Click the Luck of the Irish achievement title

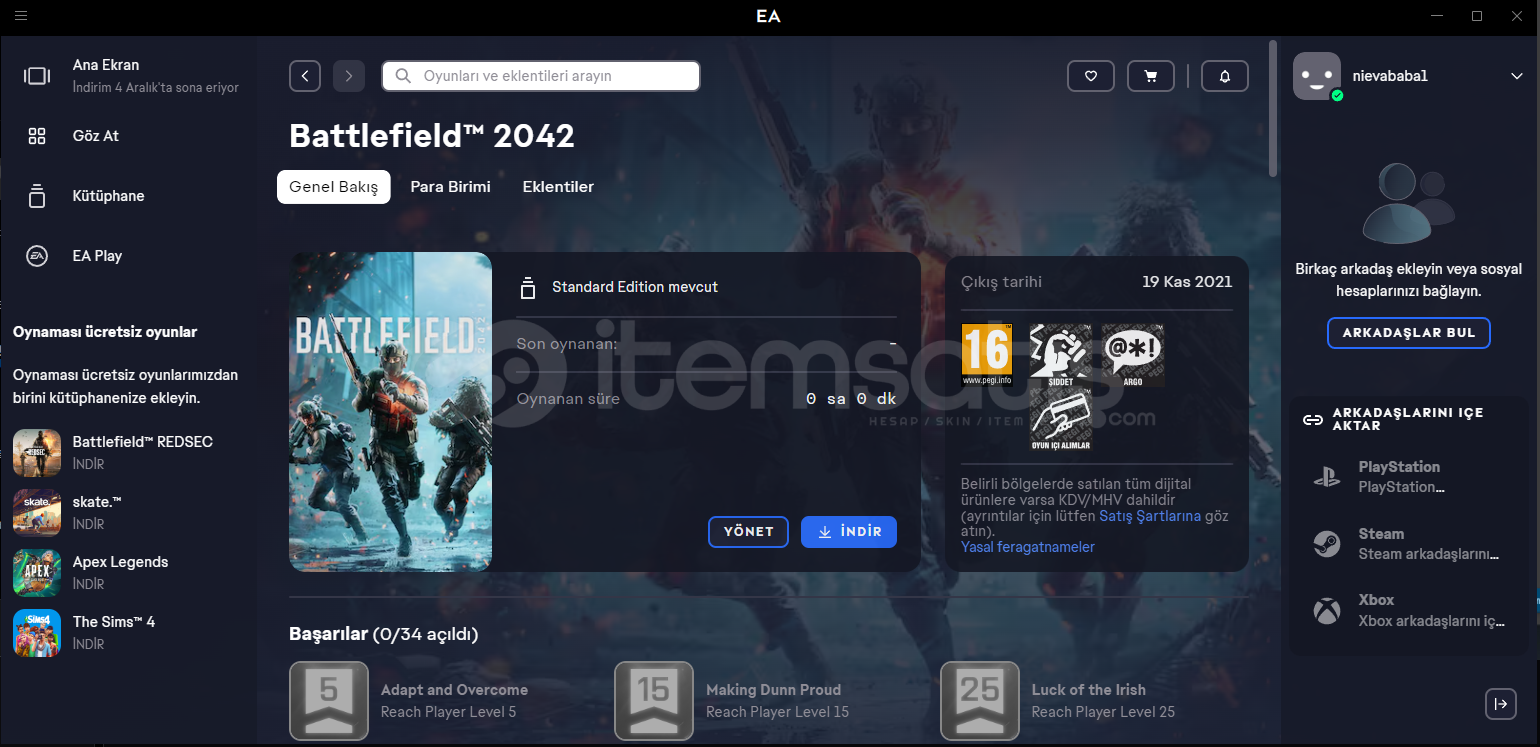click(x=1089, y=690)
